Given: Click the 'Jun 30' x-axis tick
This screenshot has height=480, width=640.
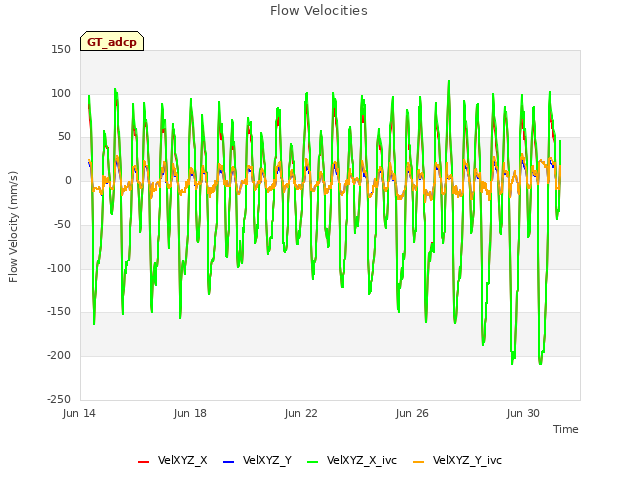Looking at the screenshot, I should (523, 413).
